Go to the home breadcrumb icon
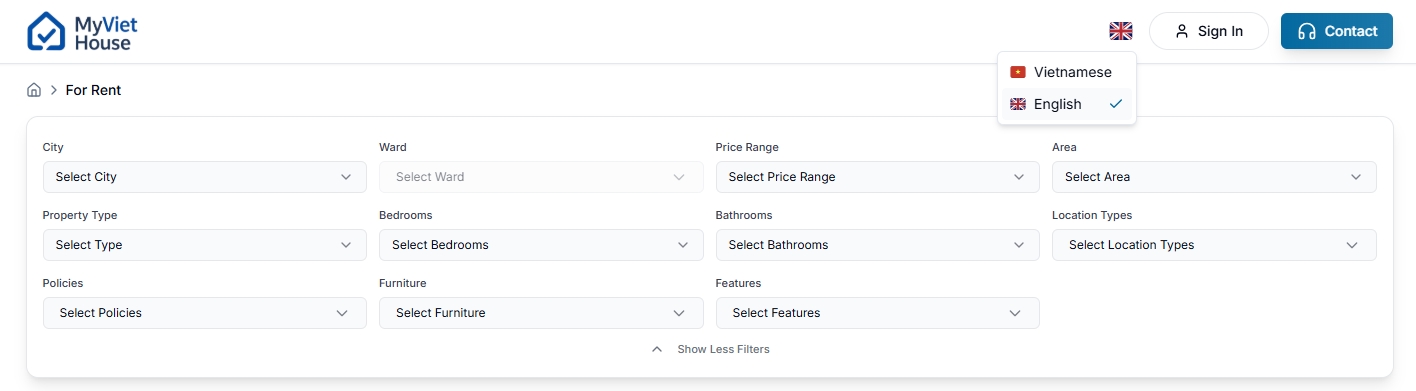 (x=34, y=90)
